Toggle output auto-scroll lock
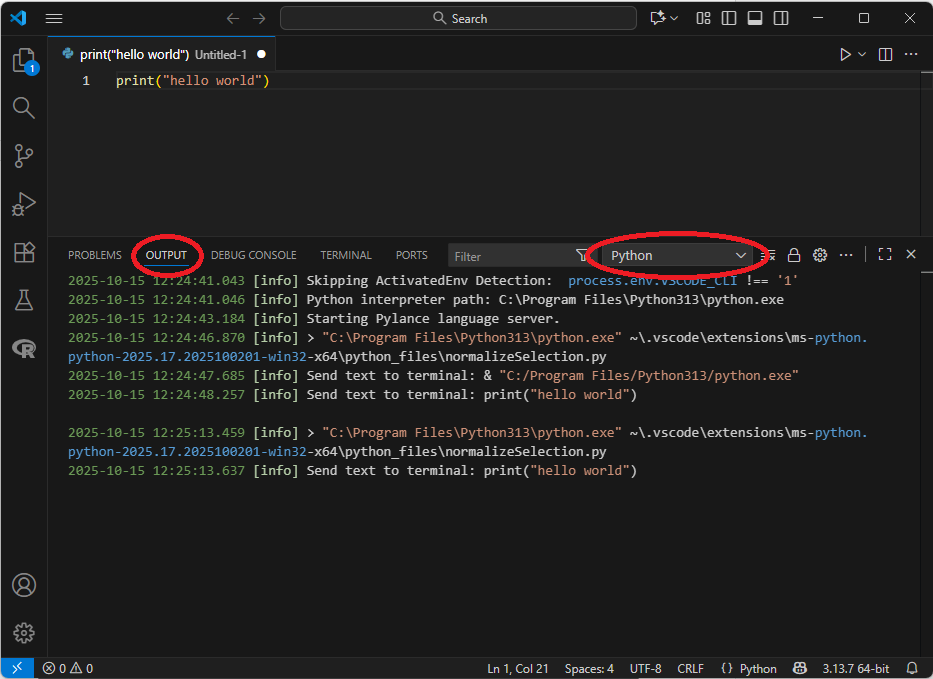The height and width of the screenshot is (679, 933). click(794, 255)
